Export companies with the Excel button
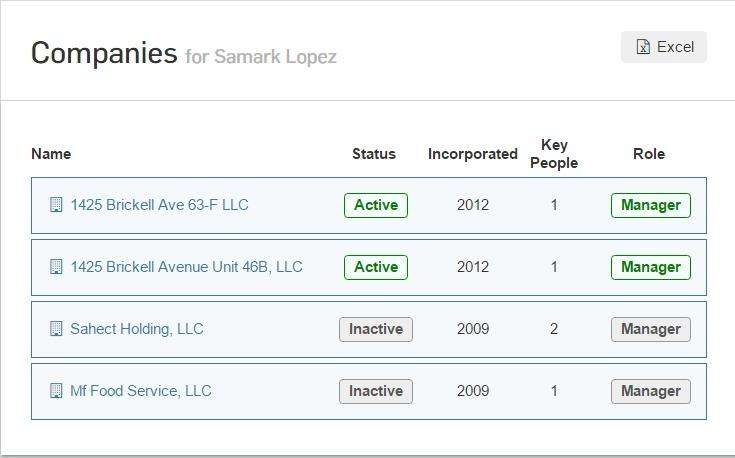The width and height of the screenshot is (735, 458). (664, 47)
